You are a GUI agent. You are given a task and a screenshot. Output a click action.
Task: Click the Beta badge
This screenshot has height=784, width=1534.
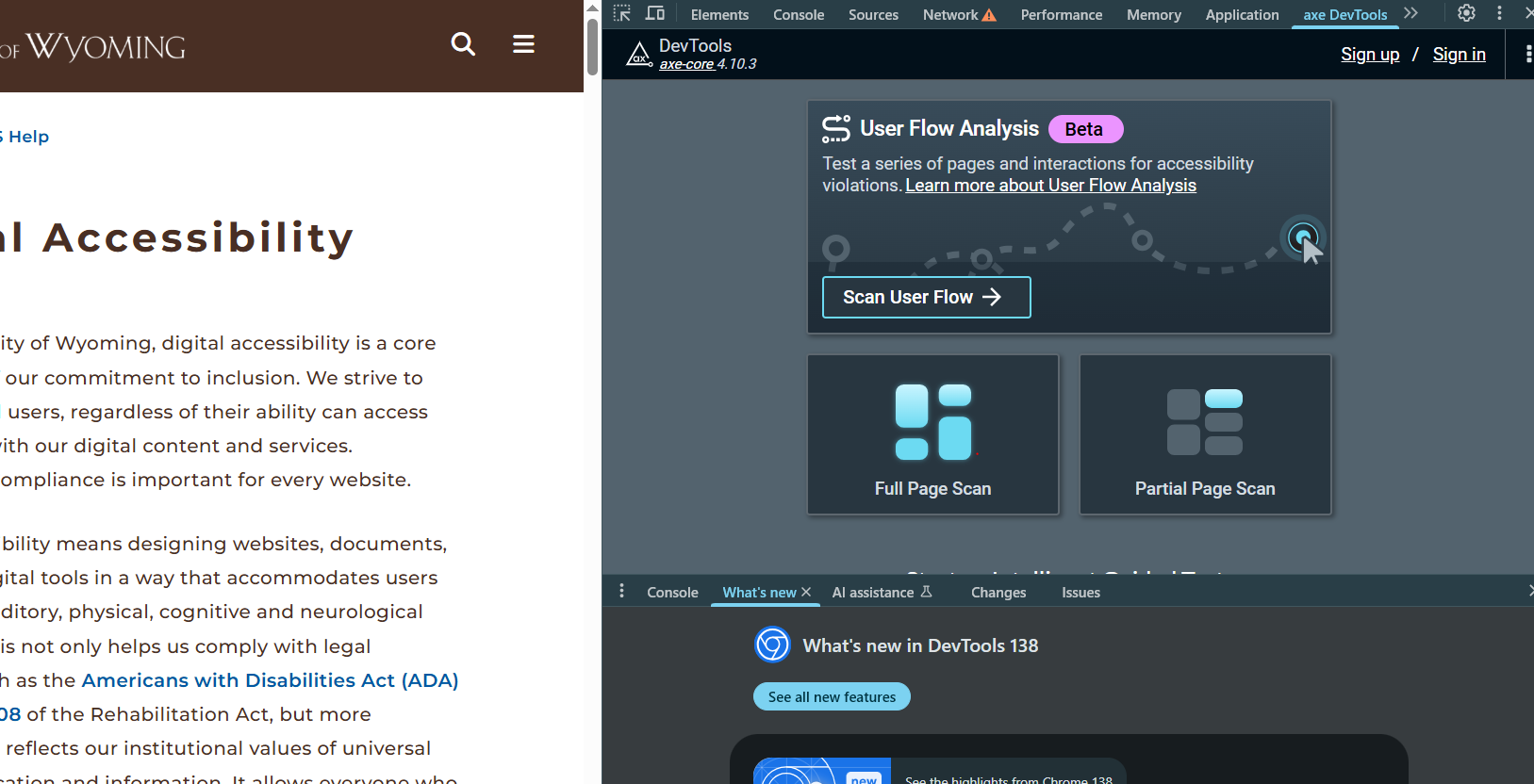[x=1084, y=129]
